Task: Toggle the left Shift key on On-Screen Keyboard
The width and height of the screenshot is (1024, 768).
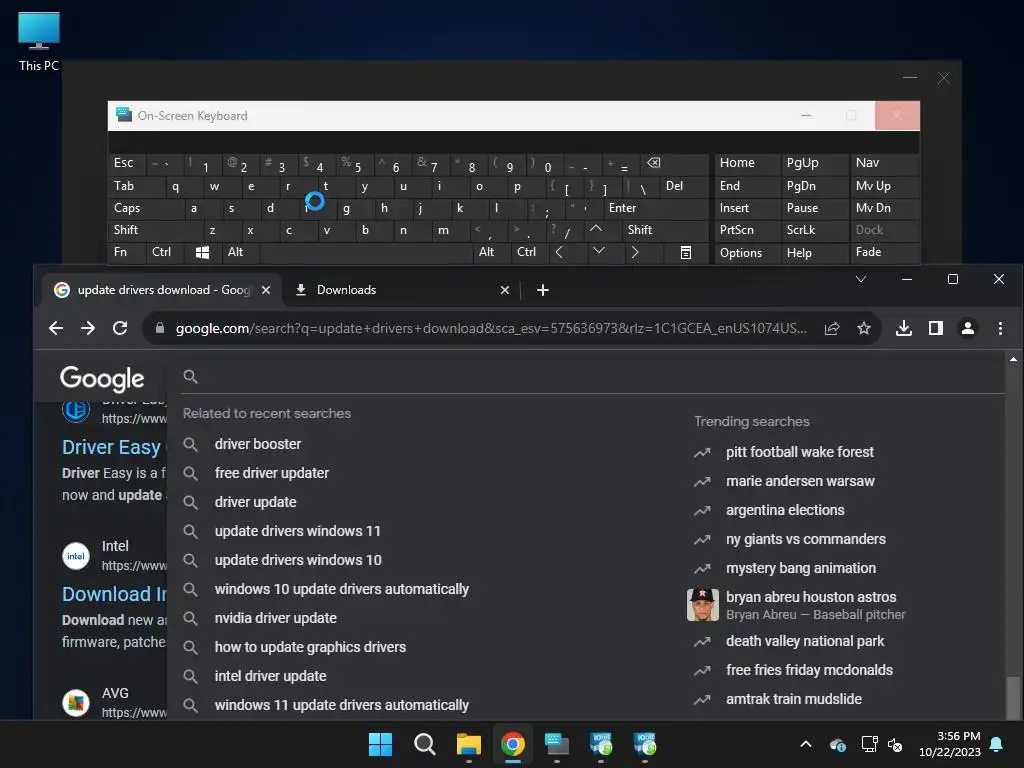Action: (x=155, y=230)
